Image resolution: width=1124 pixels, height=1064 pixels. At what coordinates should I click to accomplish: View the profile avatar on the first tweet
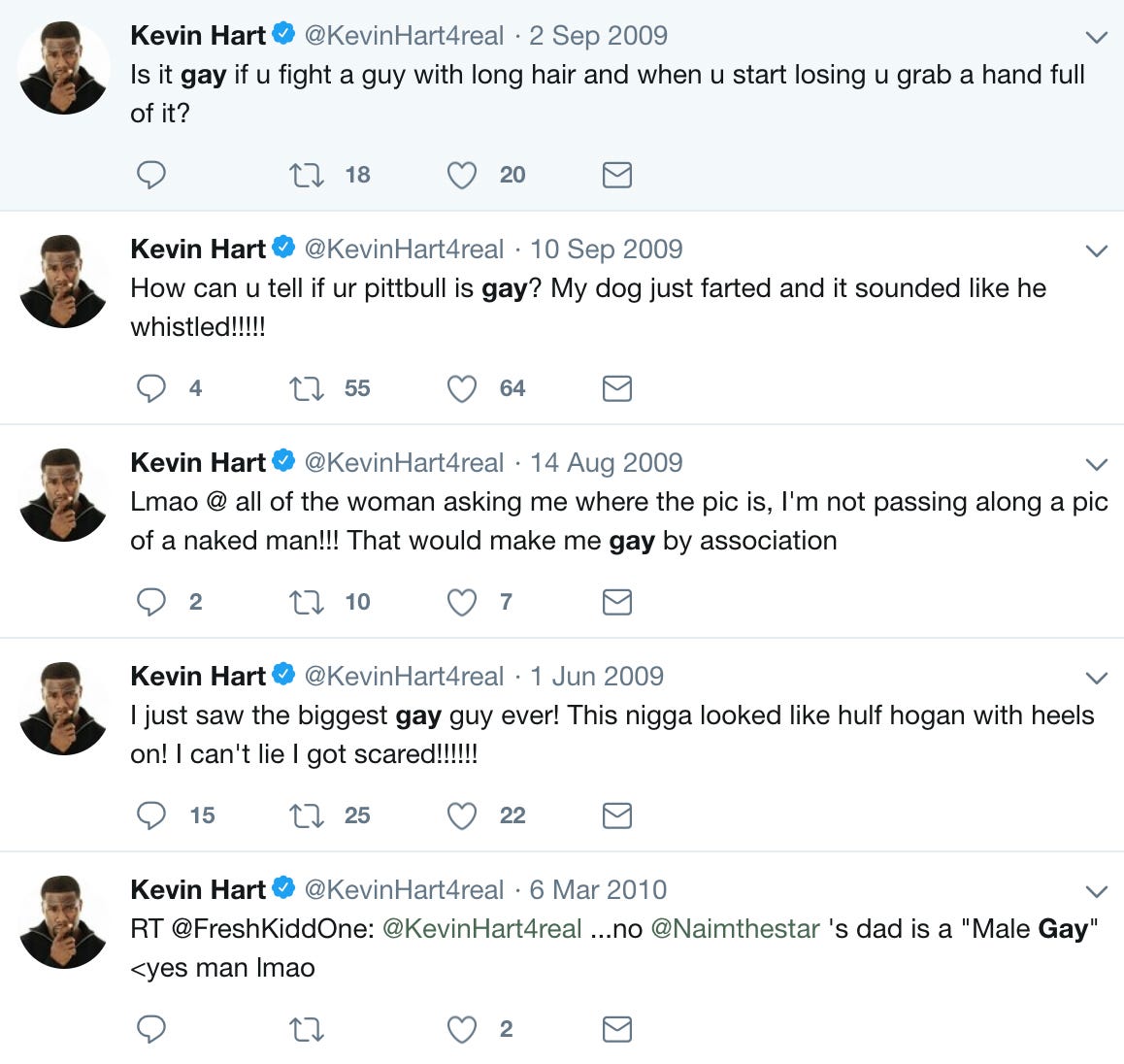(x=64, y=67)
